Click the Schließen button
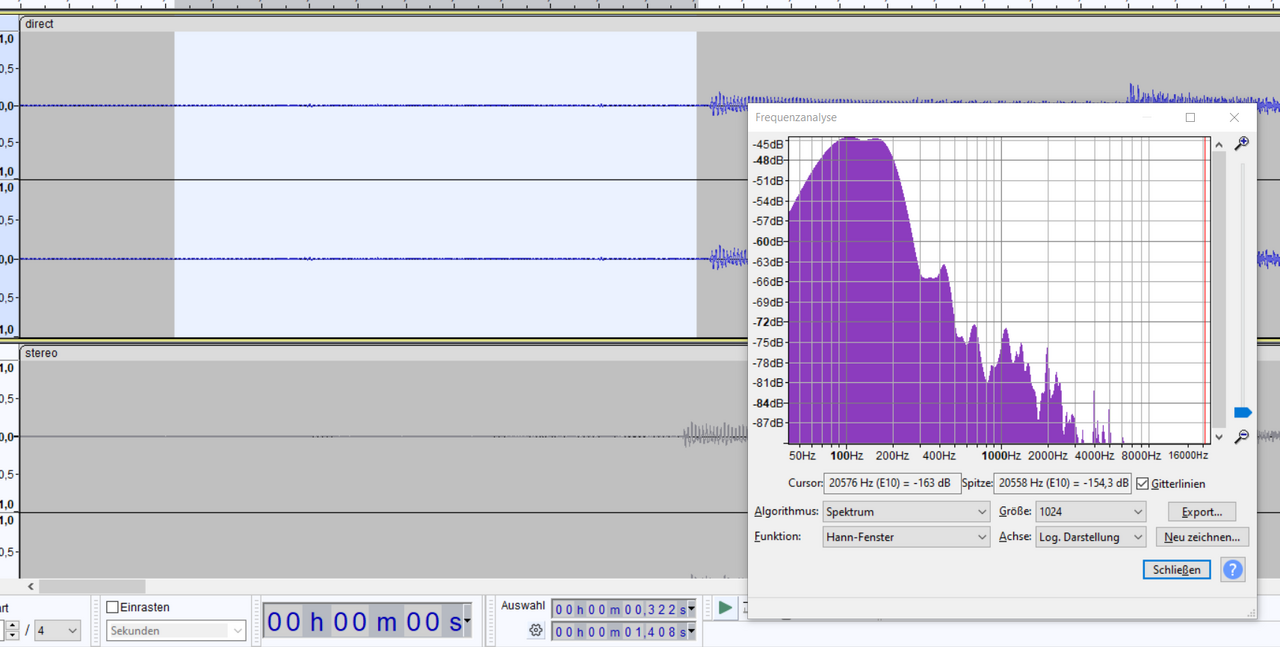Viewport: 1280px width, 647px height. 1177,569
